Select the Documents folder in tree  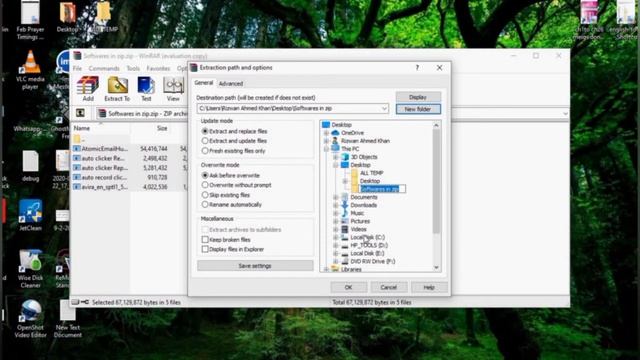coord(359,197)
